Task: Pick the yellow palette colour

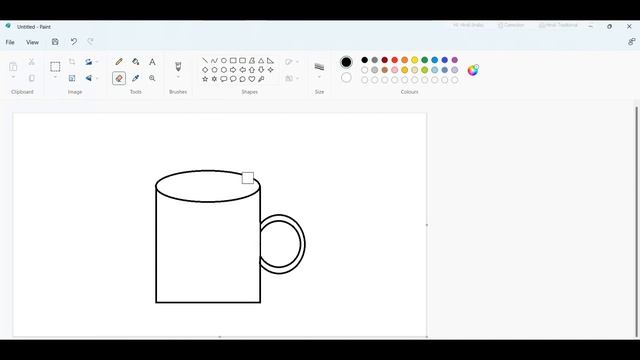Action: coord(415,60)
